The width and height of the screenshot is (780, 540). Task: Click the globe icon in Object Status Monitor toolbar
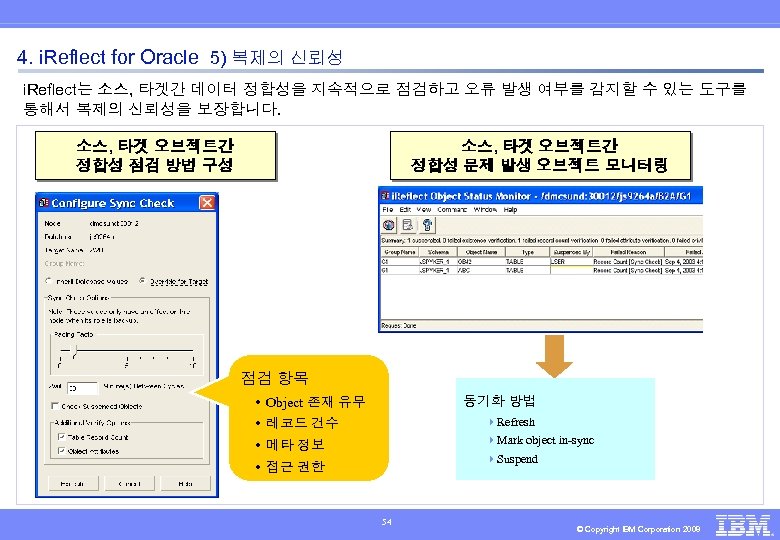[x=389, y=225]
